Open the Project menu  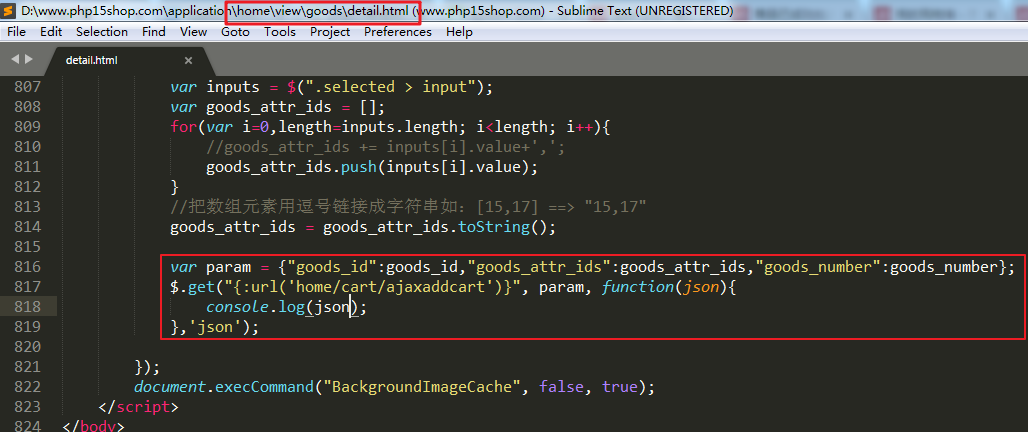click(x=330, y=32)
